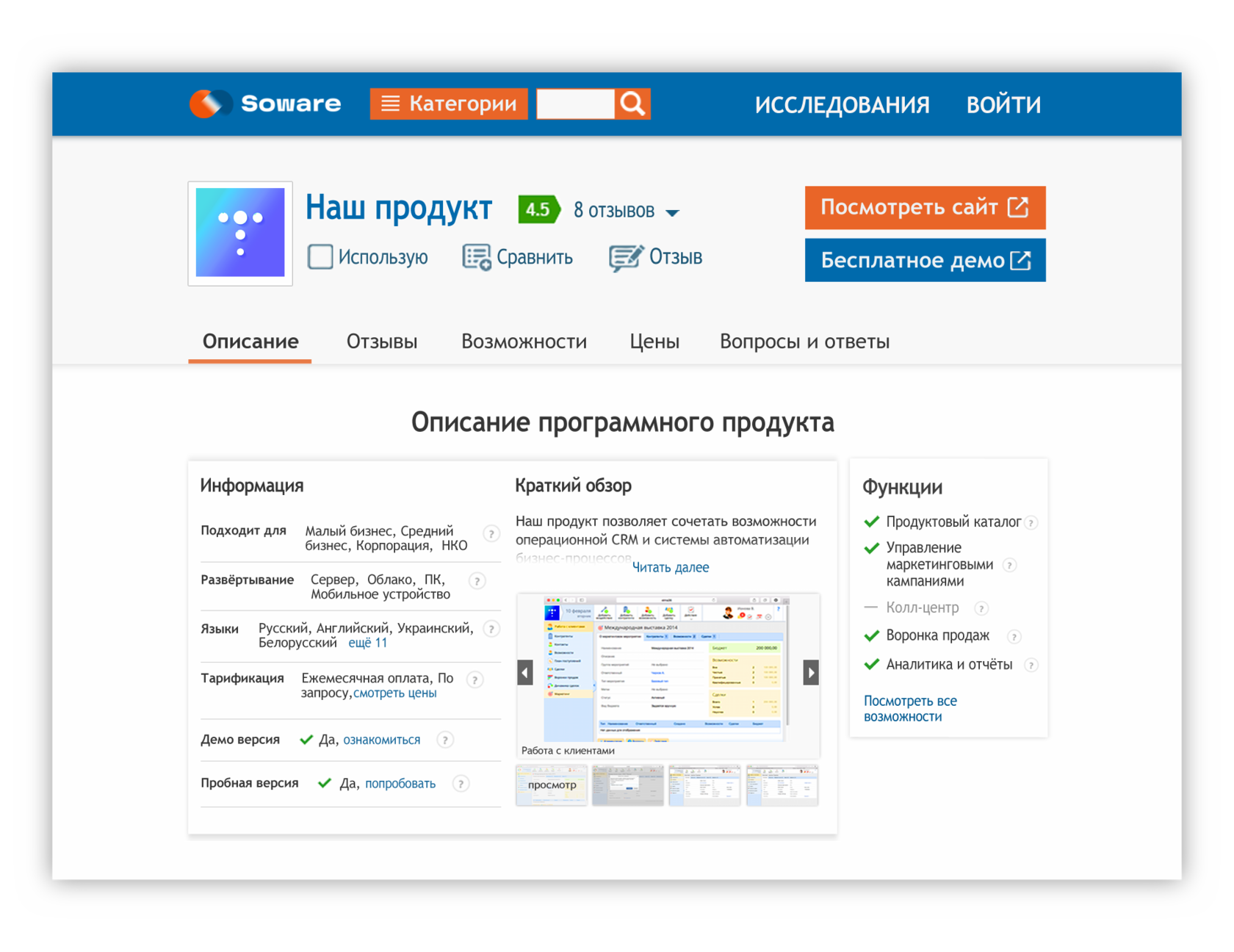Click help icon beside Воронка продаж
Screen dimensions: 1234x952
(1014, 637)
